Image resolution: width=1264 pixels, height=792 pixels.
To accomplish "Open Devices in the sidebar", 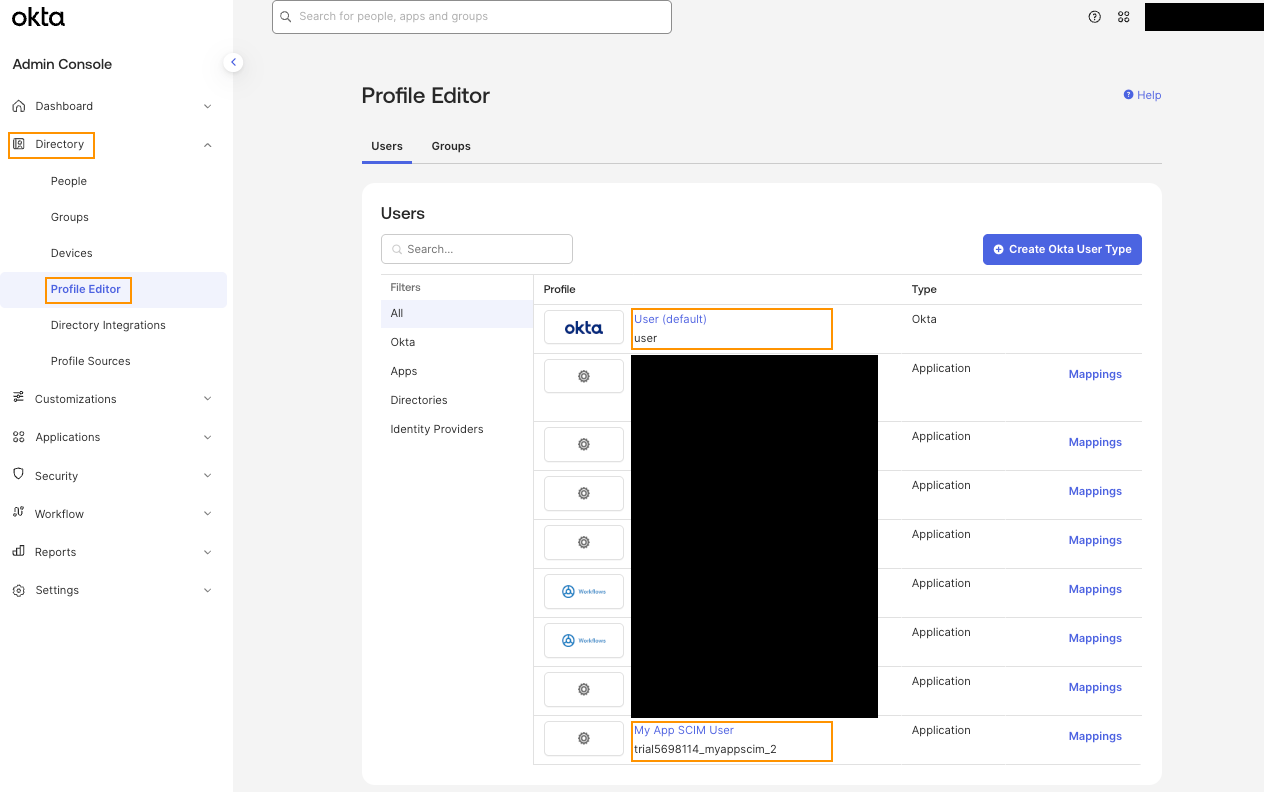I will pos(72,253).
